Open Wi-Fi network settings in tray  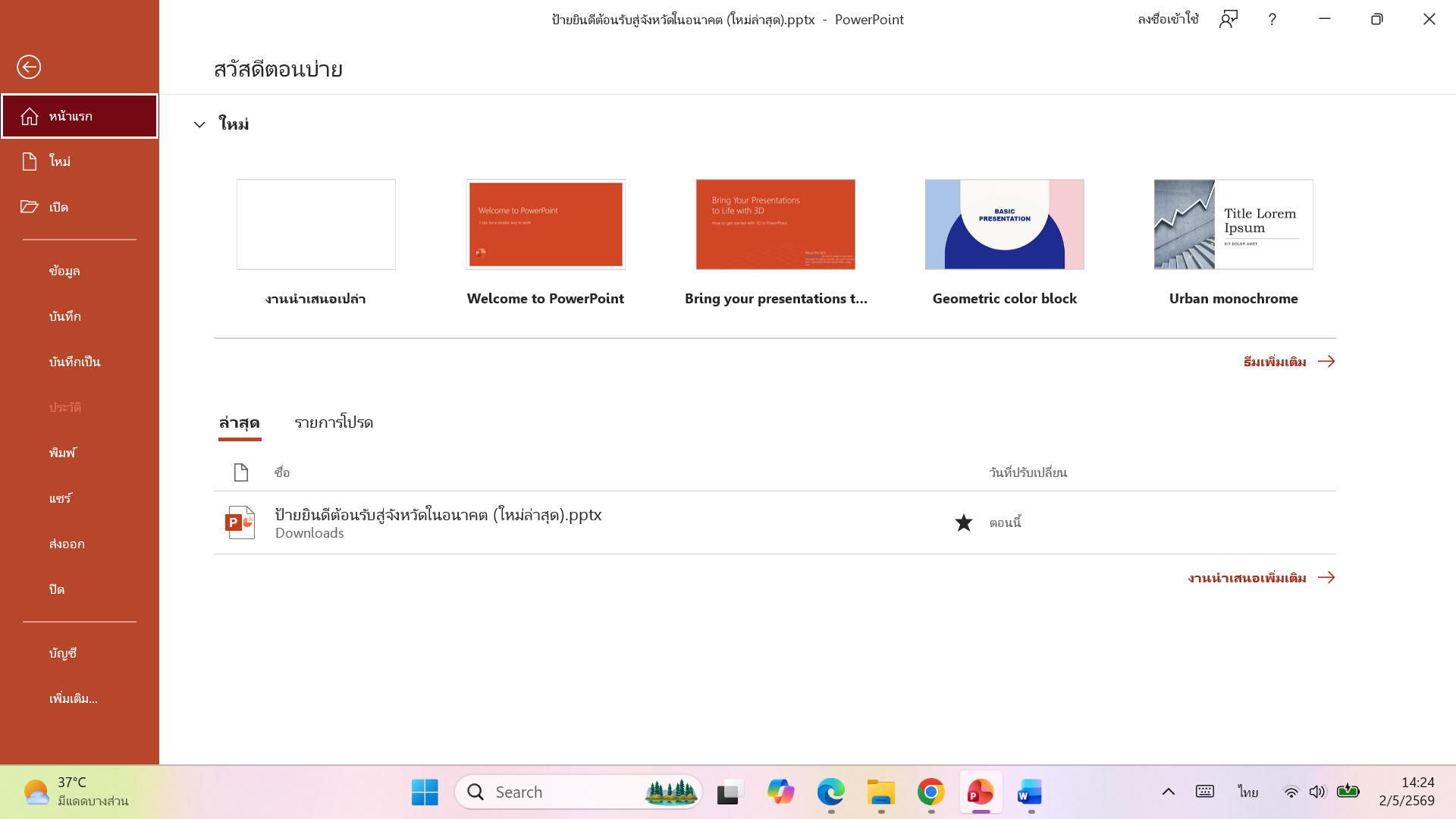click(1291, 792)
